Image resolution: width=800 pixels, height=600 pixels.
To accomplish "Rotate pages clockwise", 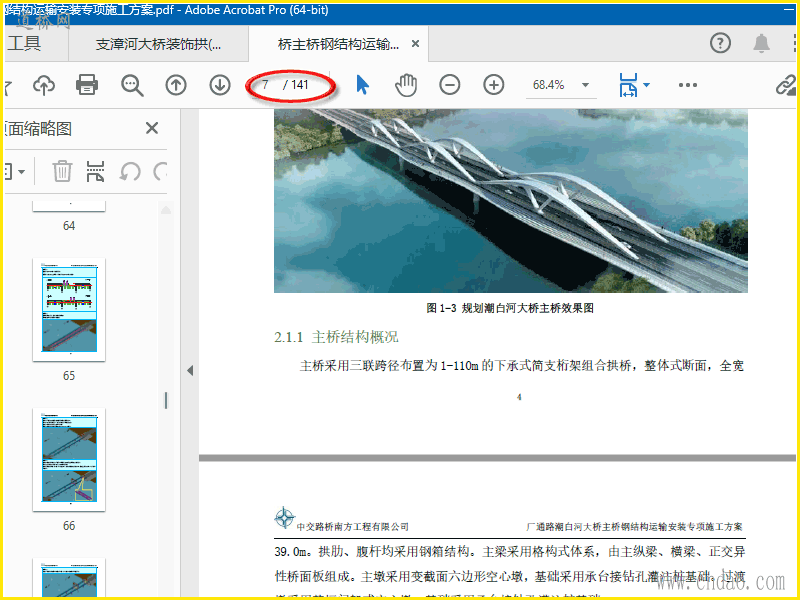I will click(x=160, y=171).
